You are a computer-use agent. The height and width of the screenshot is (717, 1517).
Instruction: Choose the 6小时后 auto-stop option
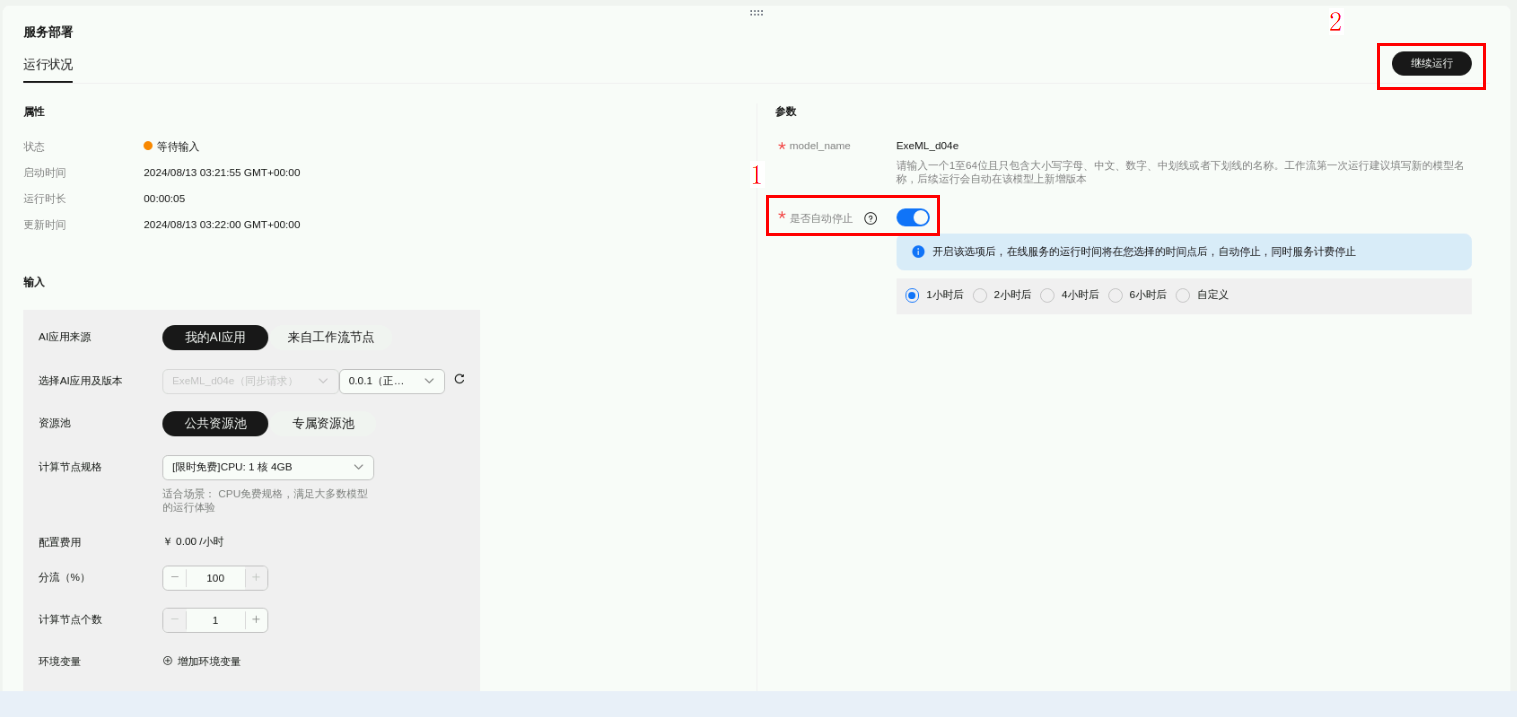[1115, 295]
